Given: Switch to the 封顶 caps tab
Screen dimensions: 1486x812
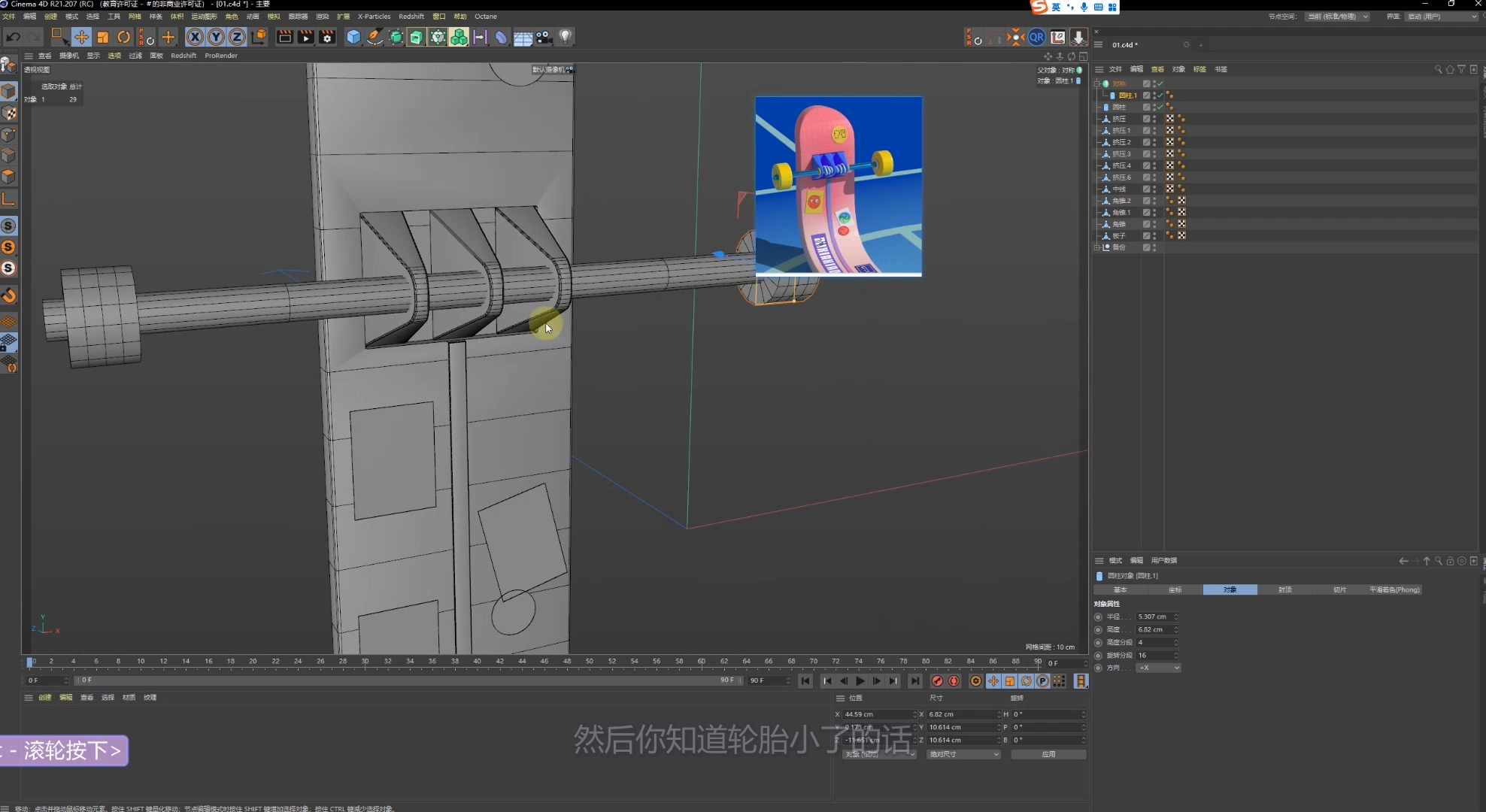Looking at the screenshot, I should (x=1284, y=589).
